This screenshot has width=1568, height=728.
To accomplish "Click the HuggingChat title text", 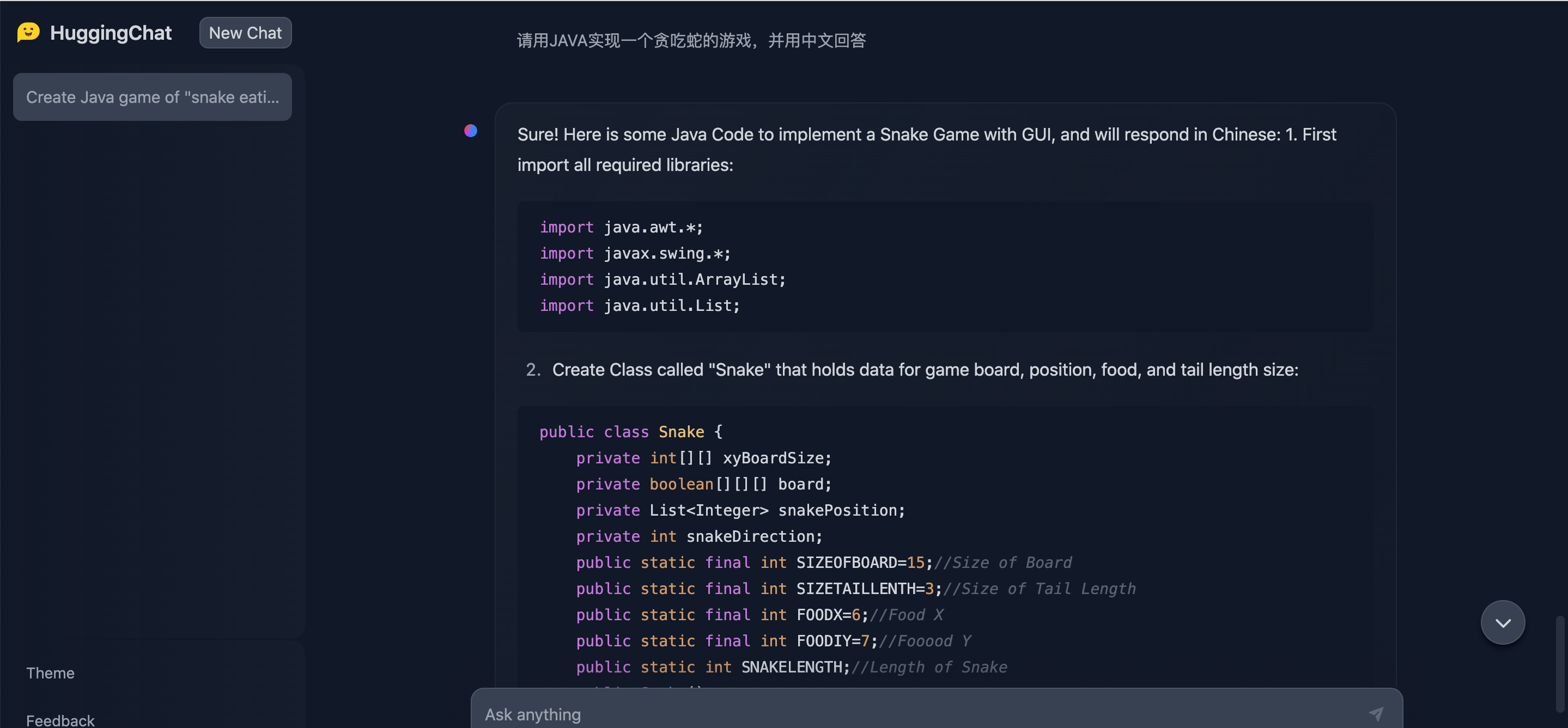I will click(111, 33).
